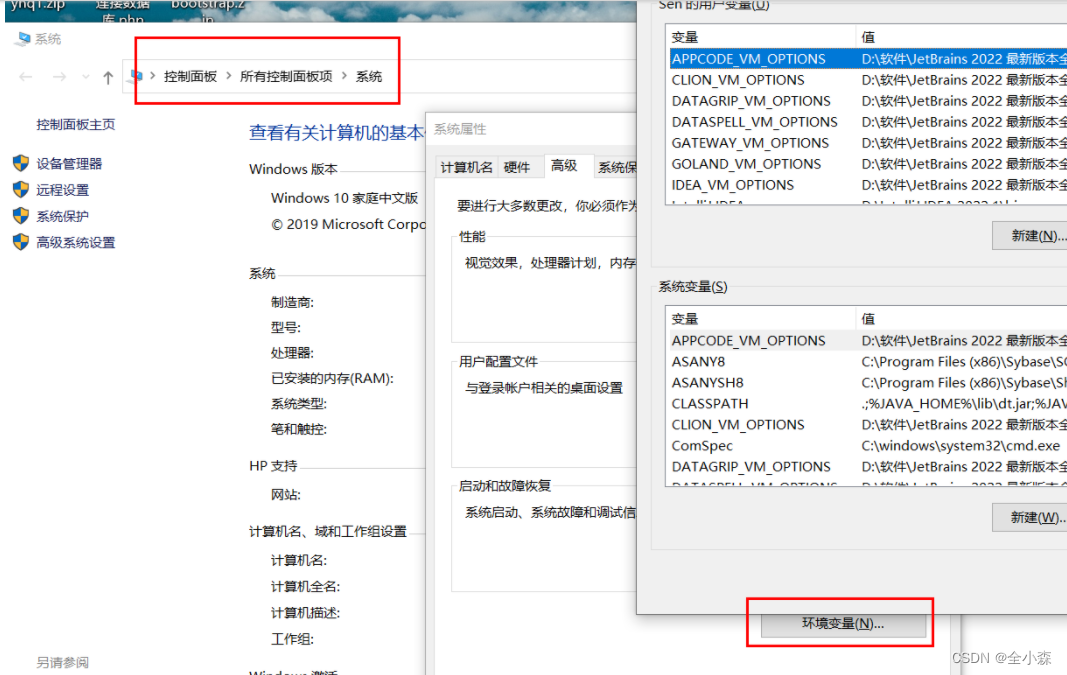Screen dimensions: 1067x675
Task: Click the forward arrow in the System window
Action: (59, 77)
